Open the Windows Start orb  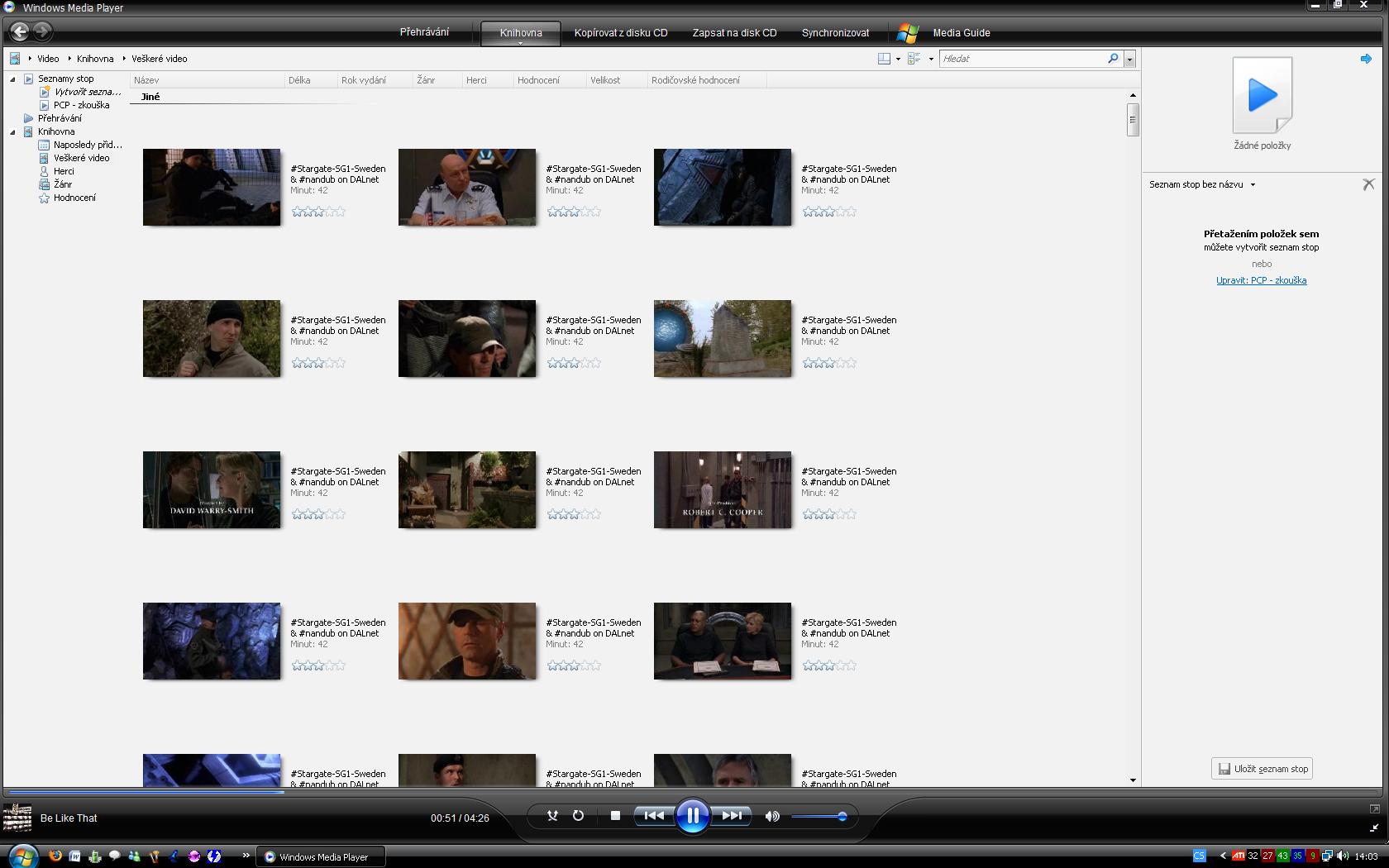coord(22,856)
